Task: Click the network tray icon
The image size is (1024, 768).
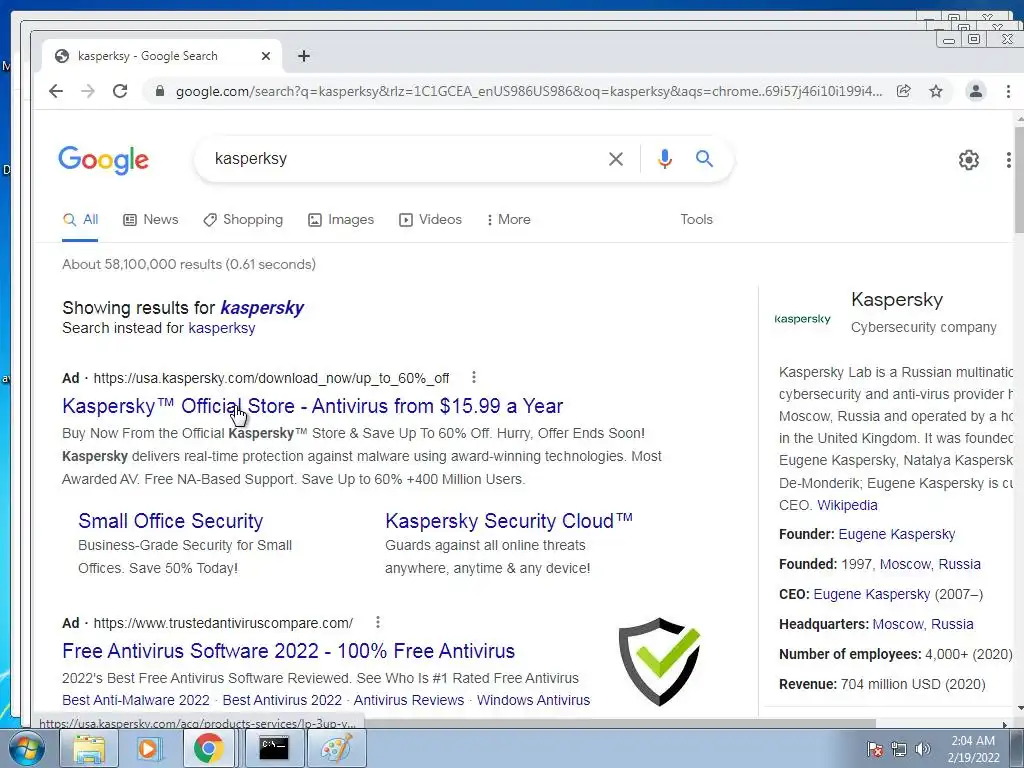Action: 899,749
